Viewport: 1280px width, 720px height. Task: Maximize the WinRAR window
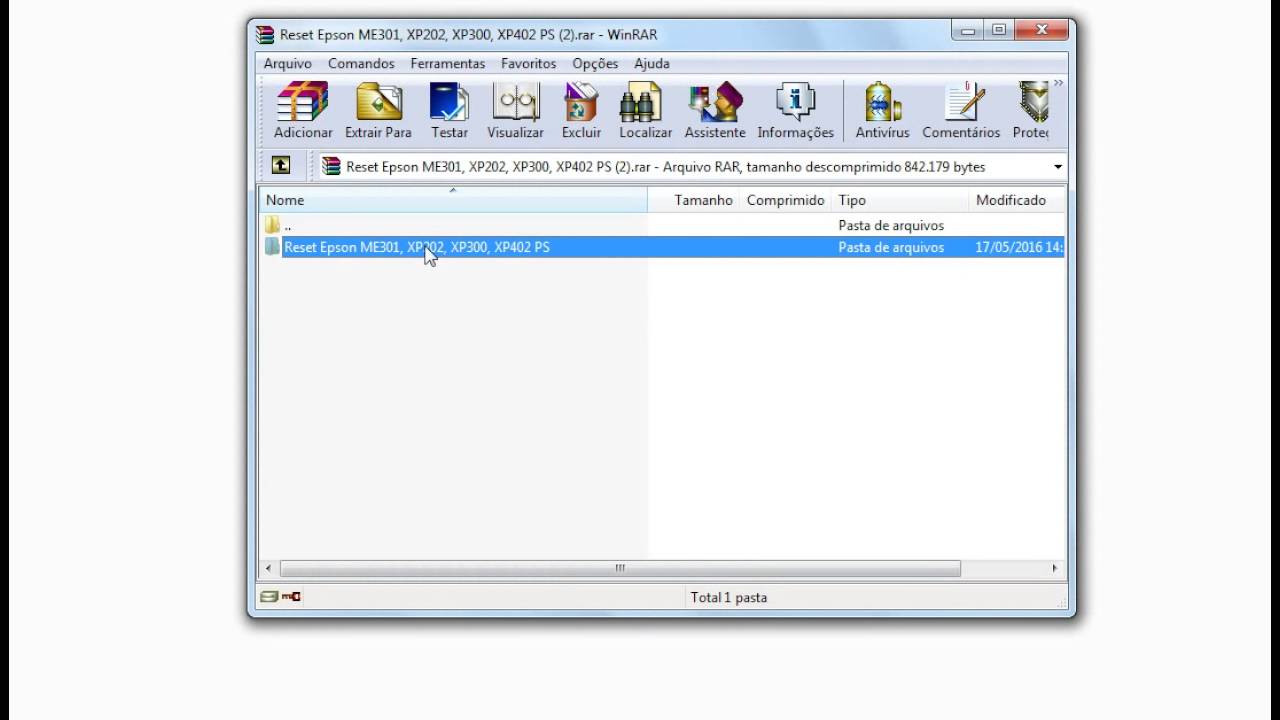[x=998, y=31]
